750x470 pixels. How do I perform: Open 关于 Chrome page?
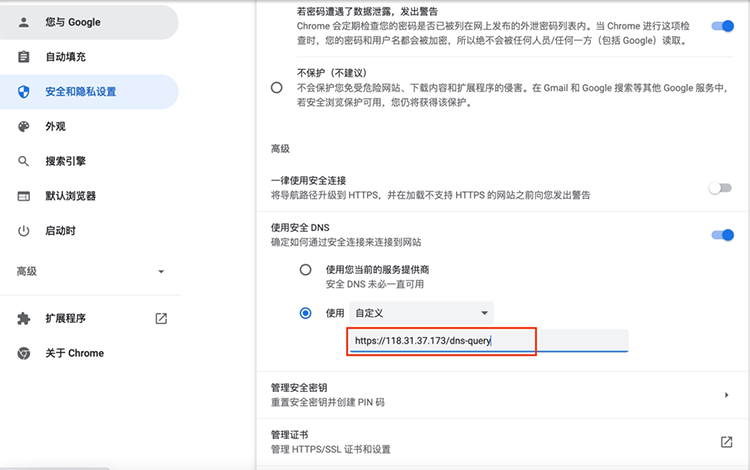coord(89,353)
